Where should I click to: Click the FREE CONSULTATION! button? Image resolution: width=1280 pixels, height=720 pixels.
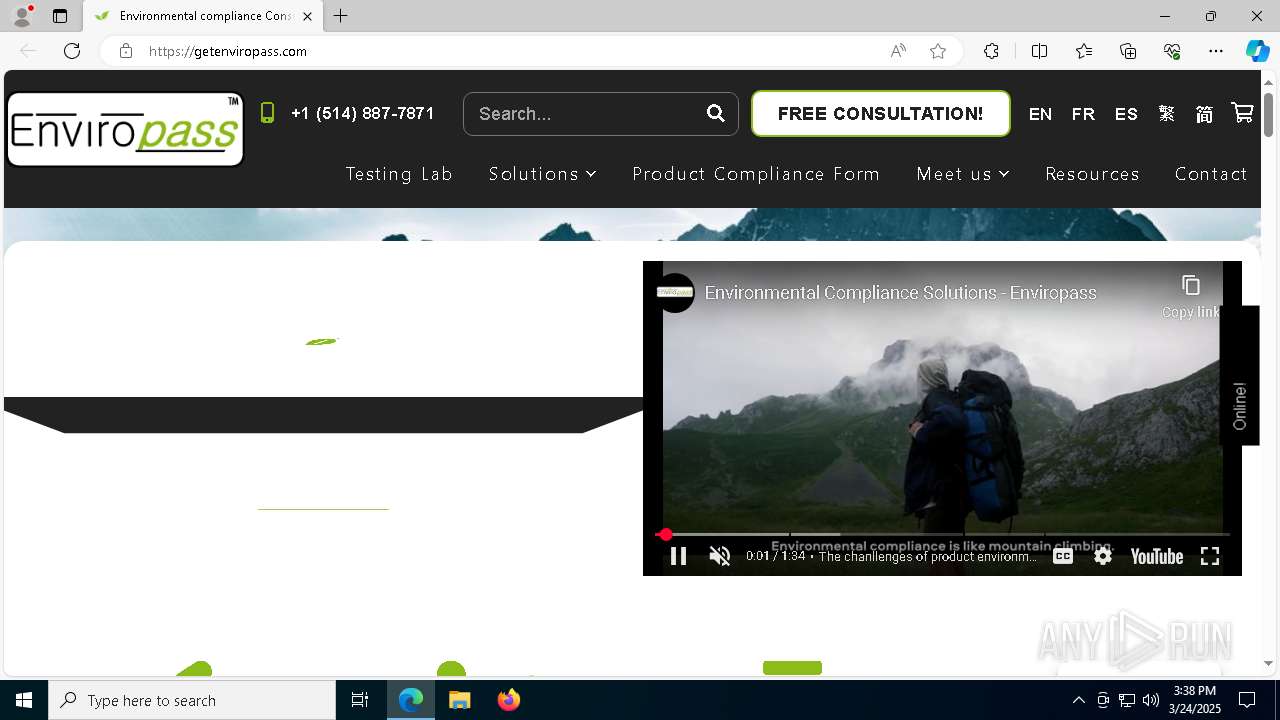(880, 113)
